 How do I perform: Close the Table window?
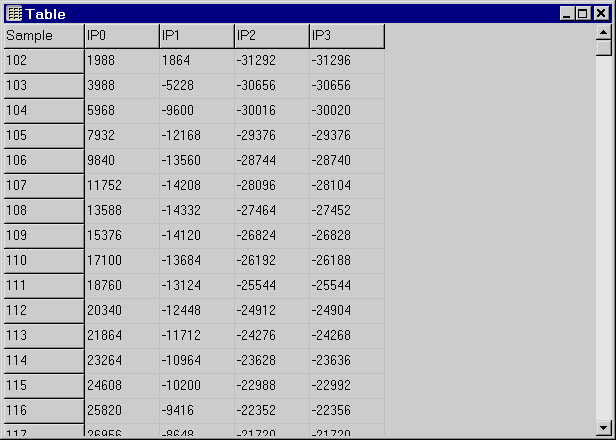coord(600,14)
